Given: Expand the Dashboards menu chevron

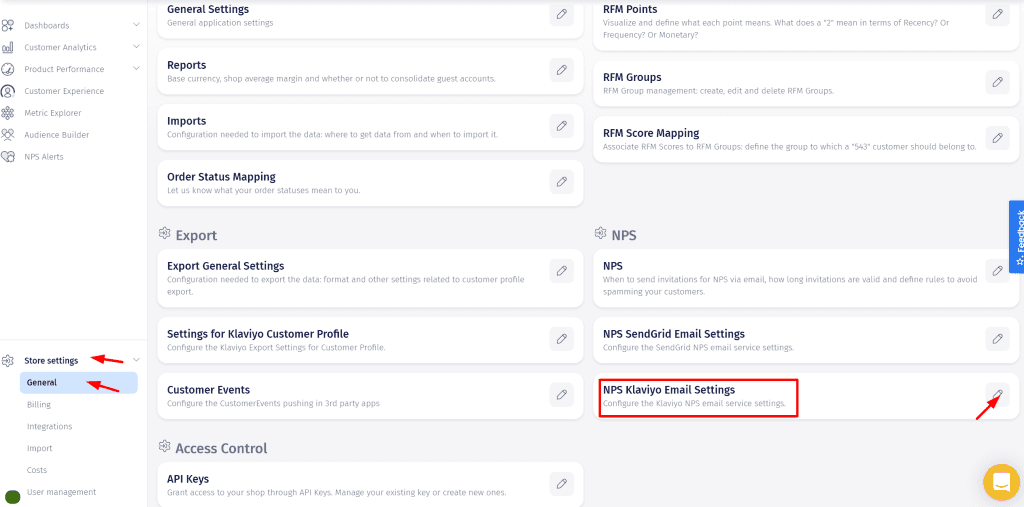Looking at the screenshot, I should [136, 25].
